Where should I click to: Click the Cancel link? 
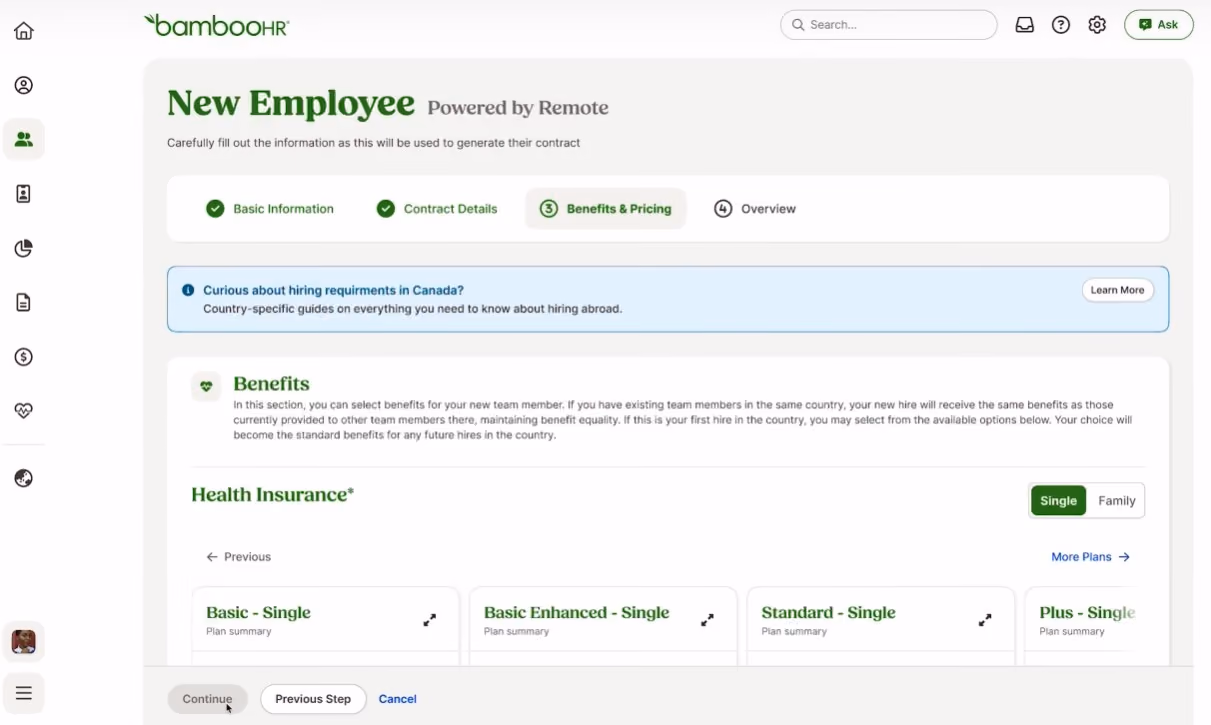(x=397, y=699)
